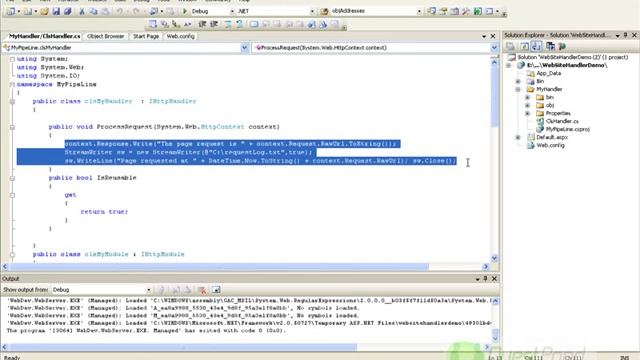Collapse the MyHandler folder in tree
This screenshot has width=640, height=360.
tap(518, 89)
